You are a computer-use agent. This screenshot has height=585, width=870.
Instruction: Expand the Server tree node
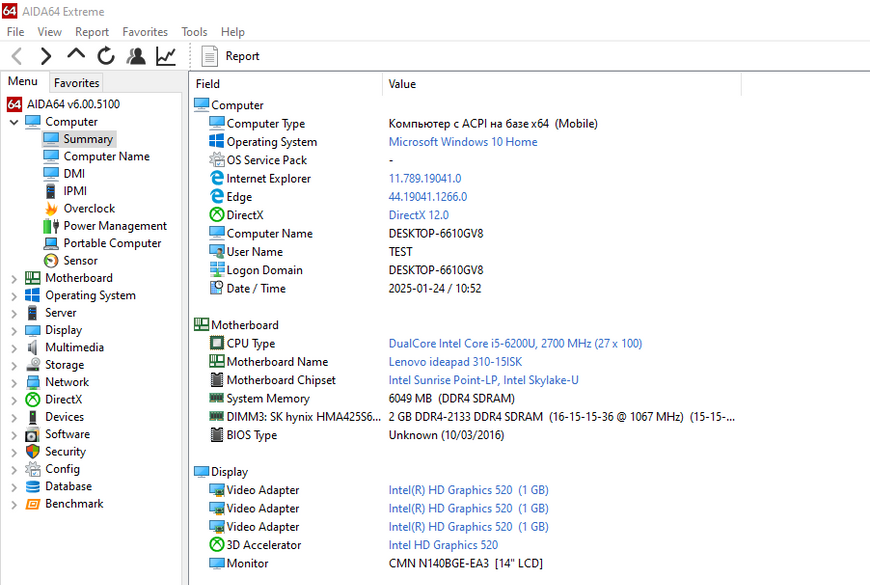14,313
